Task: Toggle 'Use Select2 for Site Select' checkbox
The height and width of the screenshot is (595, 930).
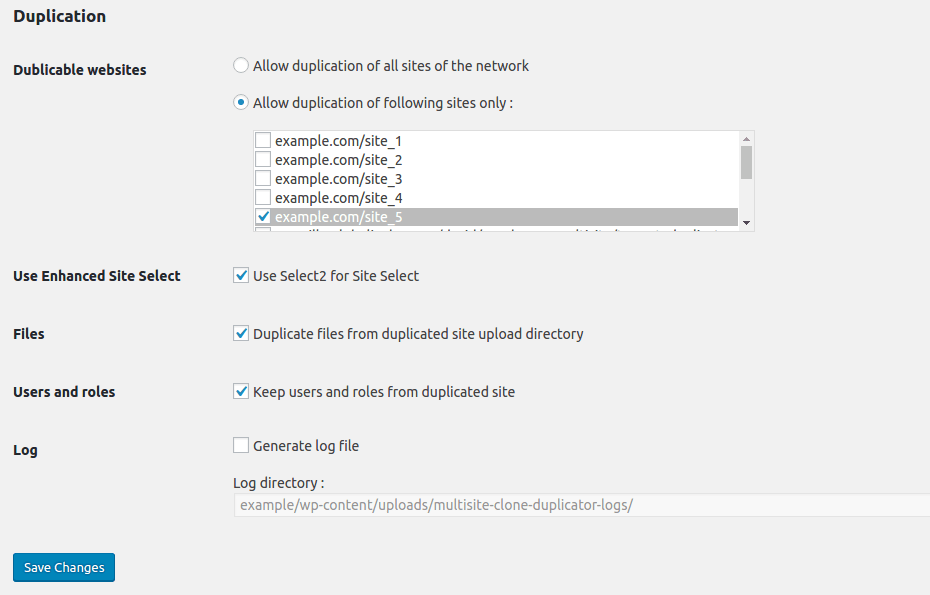Action: pyautogui.click(x=241, y=275)
